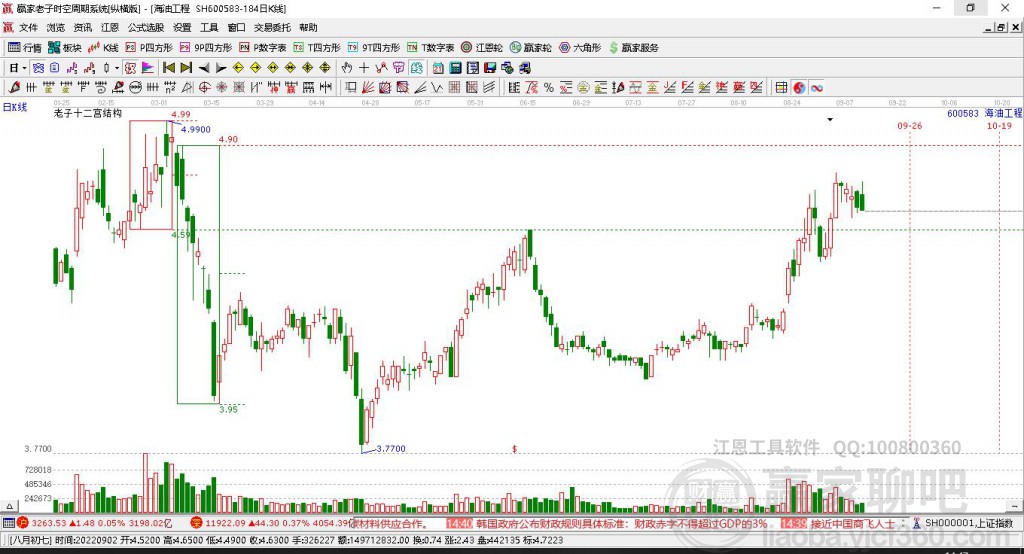Select the zigzag wave line tool
This screenshot has width=1024, height=554.
(437, 88)
